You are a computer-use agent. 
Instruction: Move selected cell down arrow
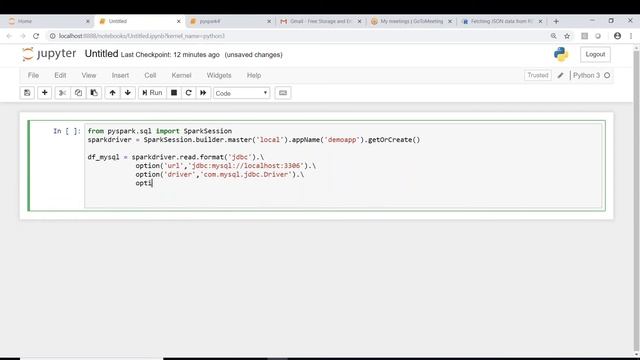[x=128, y=93]
